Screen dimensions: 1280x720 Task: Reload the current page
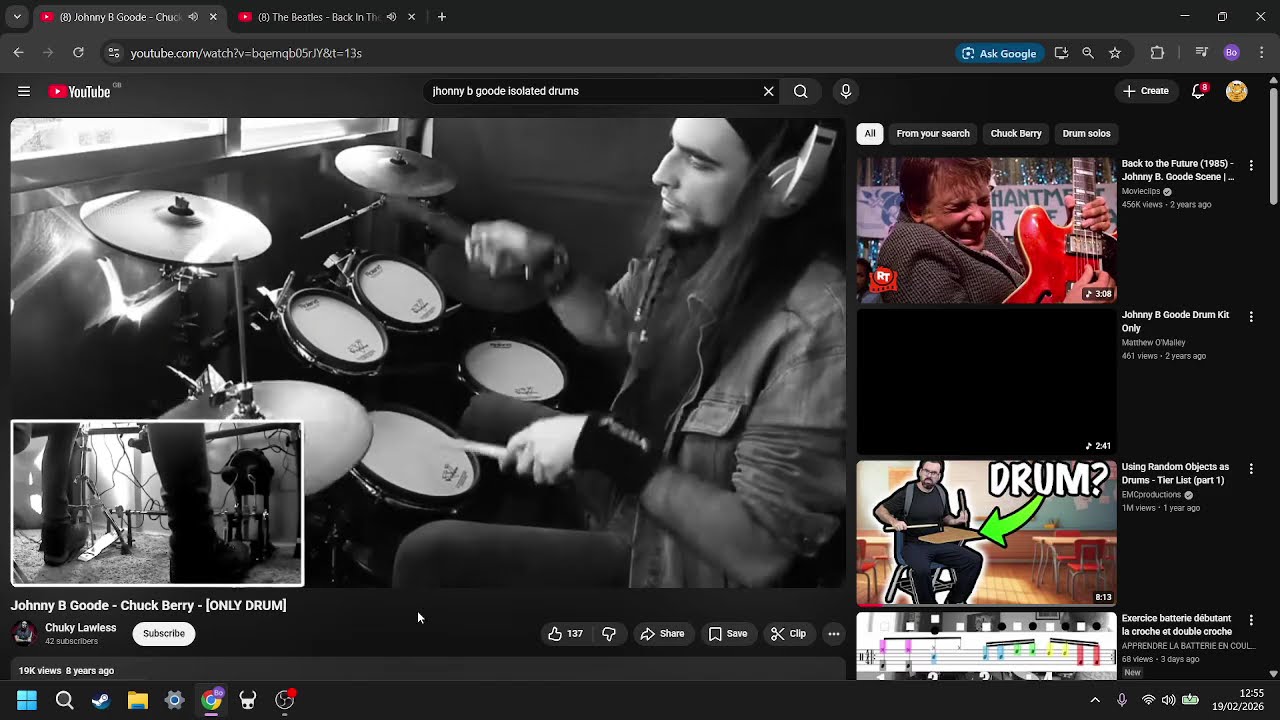[78, 53]
